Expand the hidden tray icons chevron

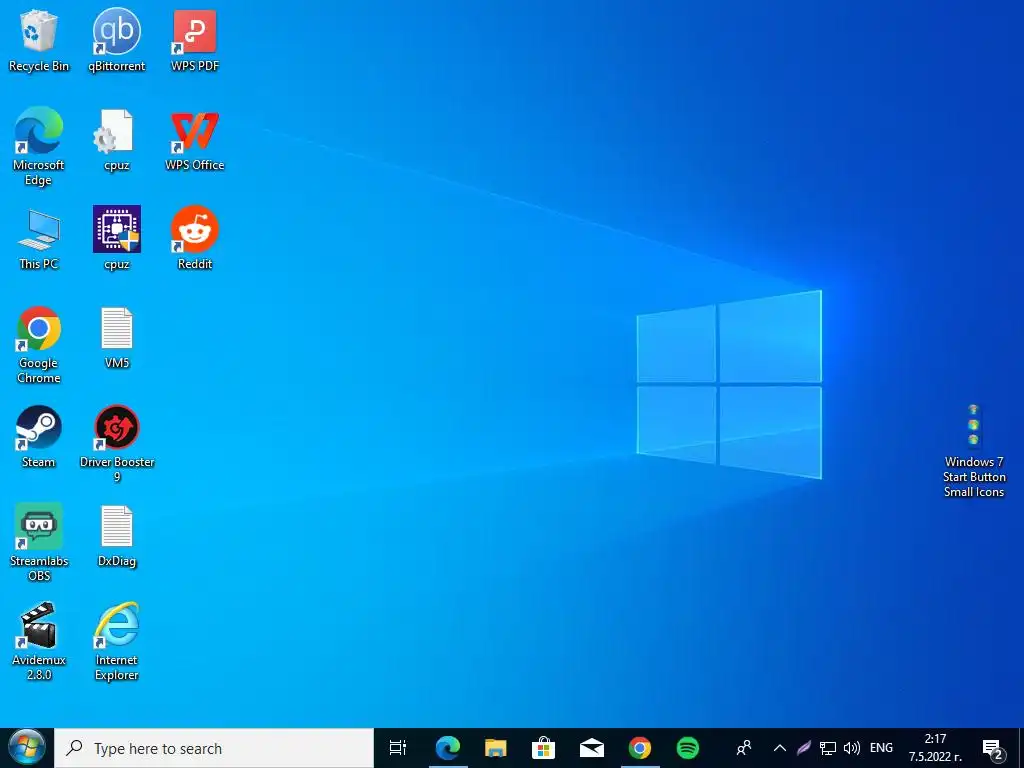click(x=780, y=748)
